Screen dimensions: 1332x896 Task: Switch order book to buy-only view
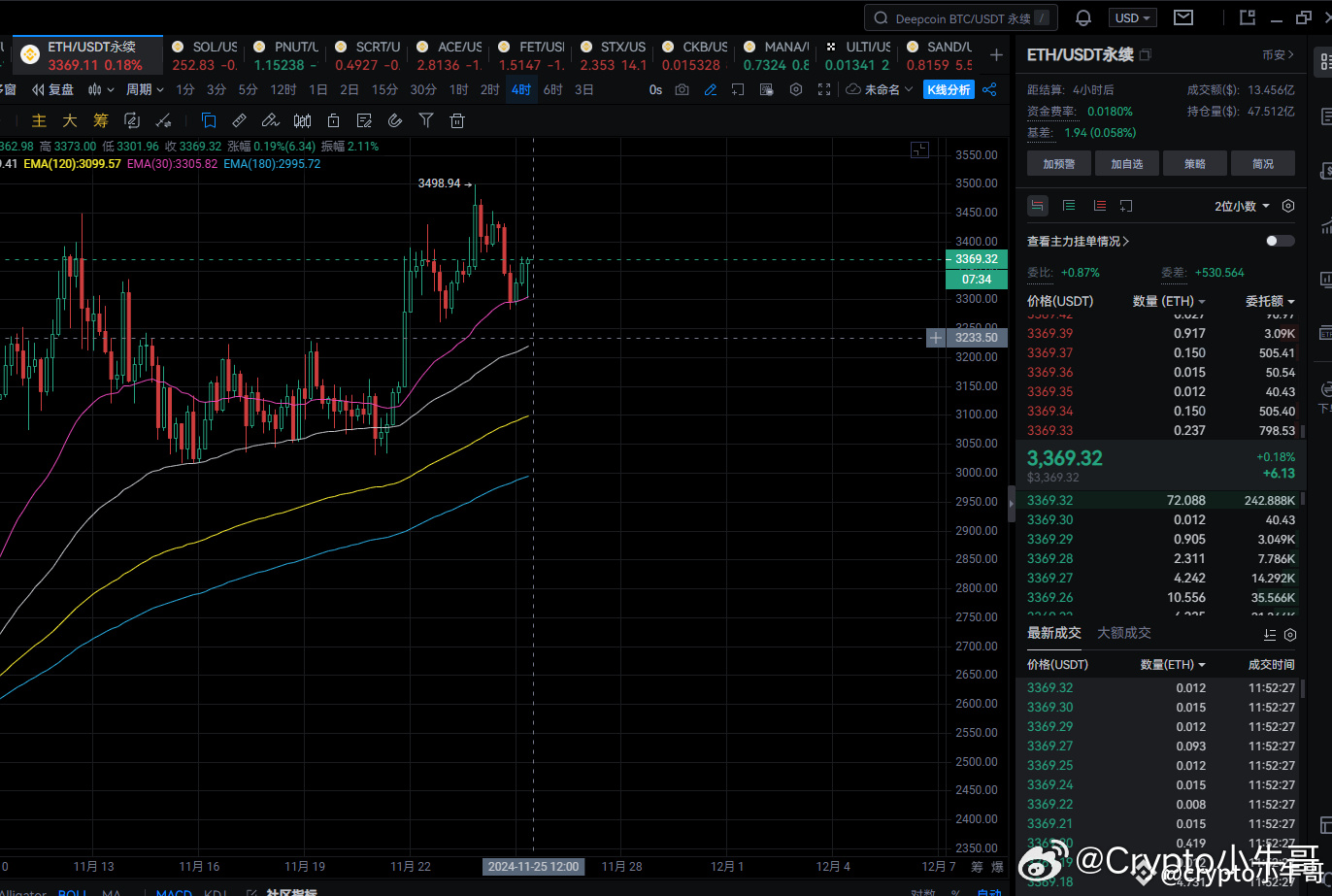(x=1069, y=206)
